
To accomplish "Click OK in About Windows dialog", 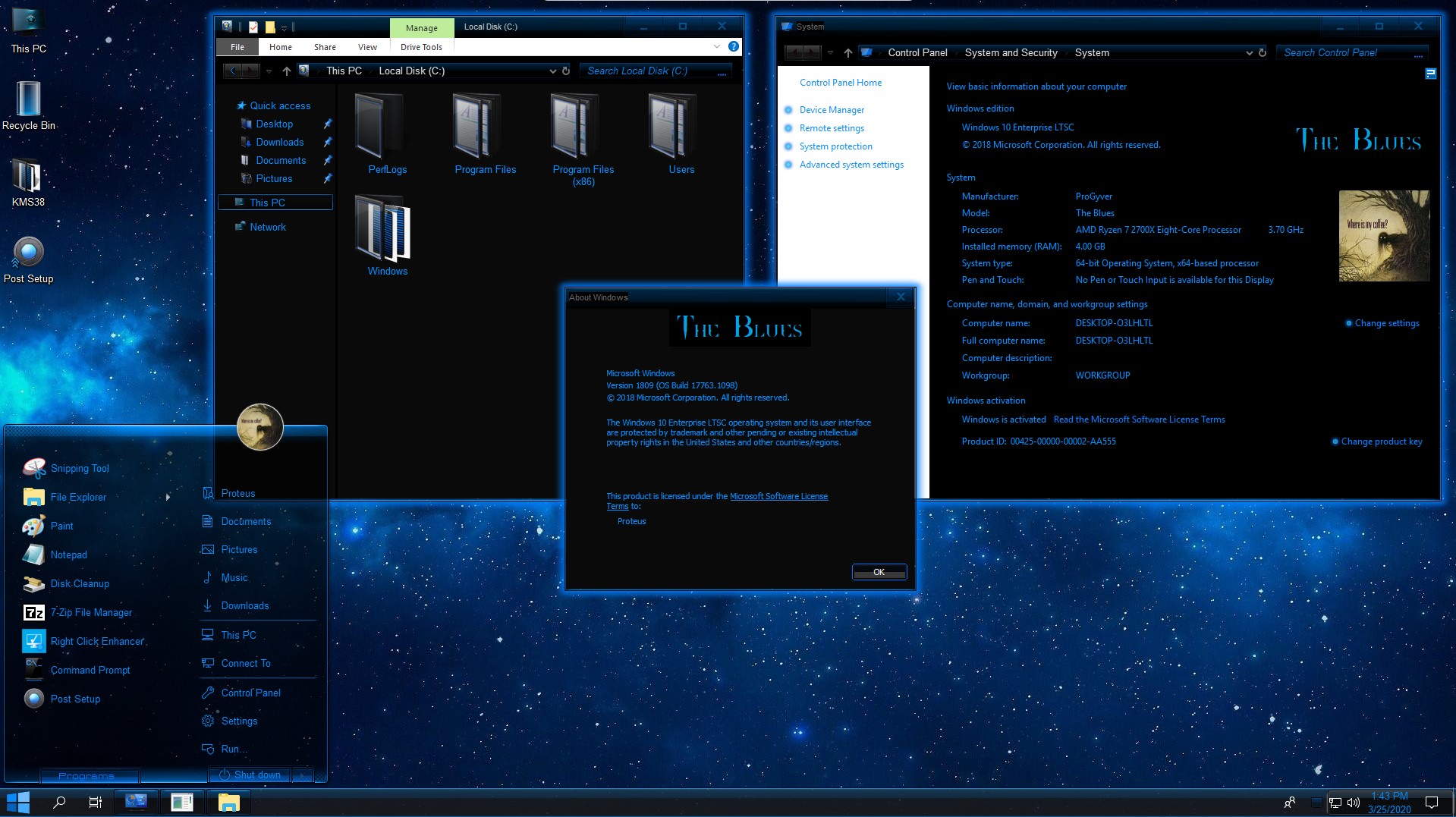I will tap(879, 572).
